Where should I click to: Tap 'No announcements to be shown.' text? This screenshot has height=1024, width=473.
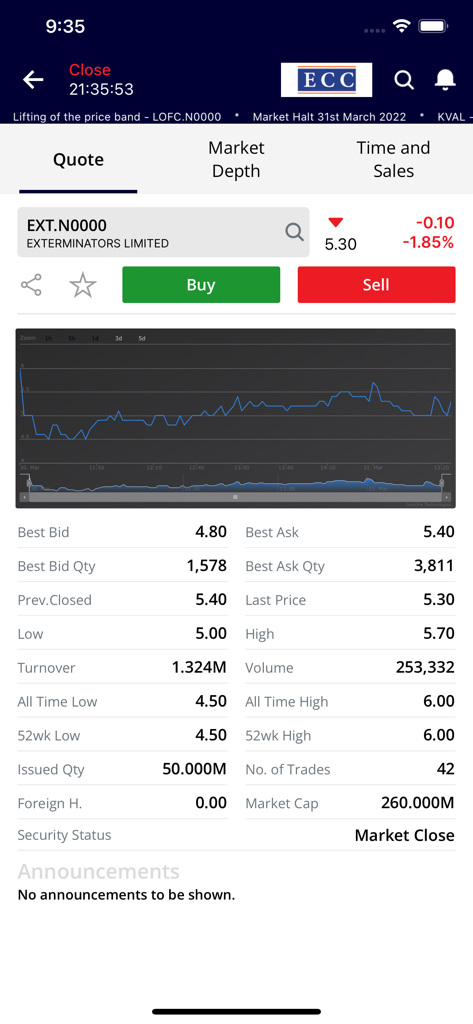pos(126,895)
